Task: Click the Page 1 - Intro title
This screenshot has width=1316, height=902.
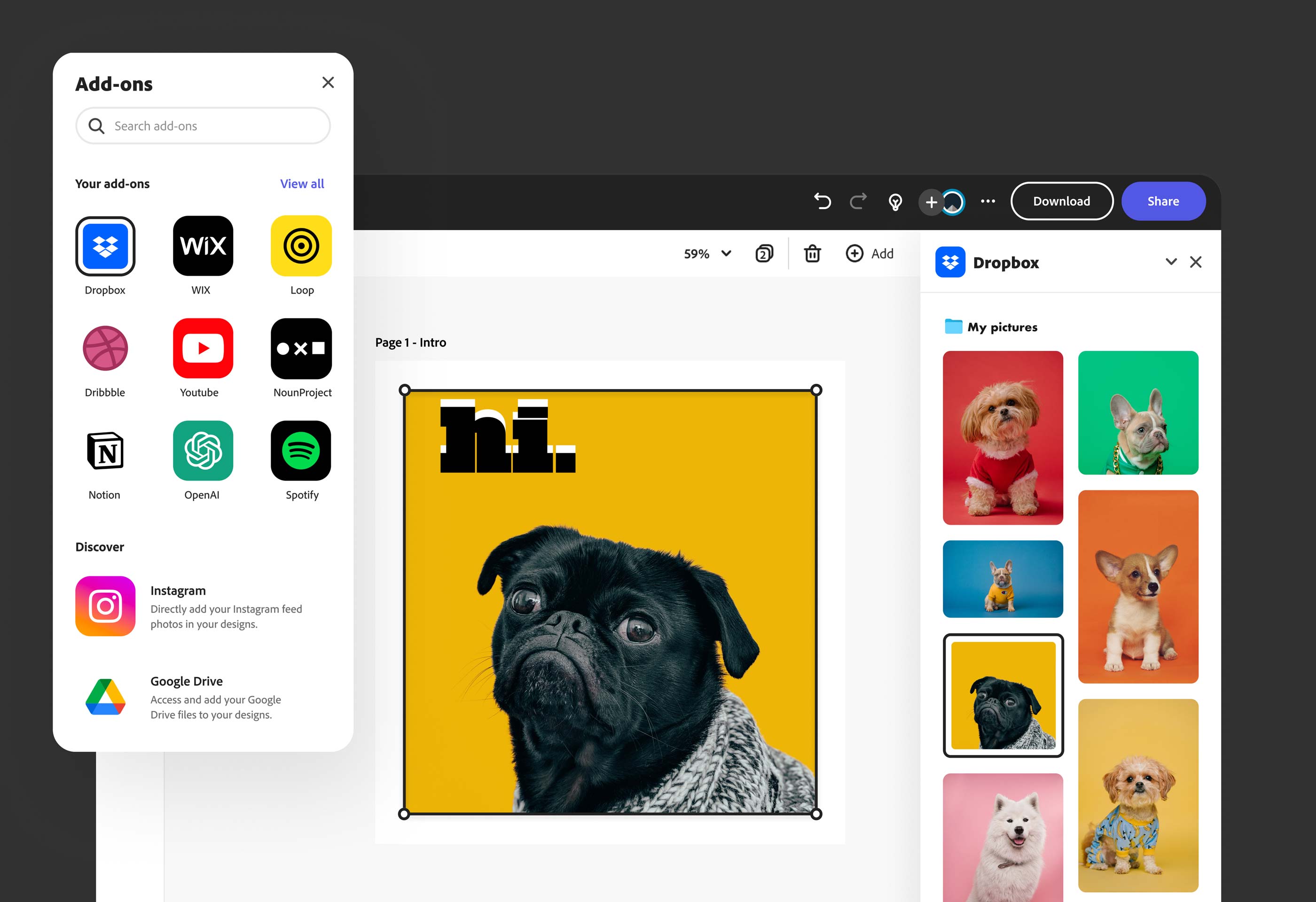Action: [x=410, y=342]
